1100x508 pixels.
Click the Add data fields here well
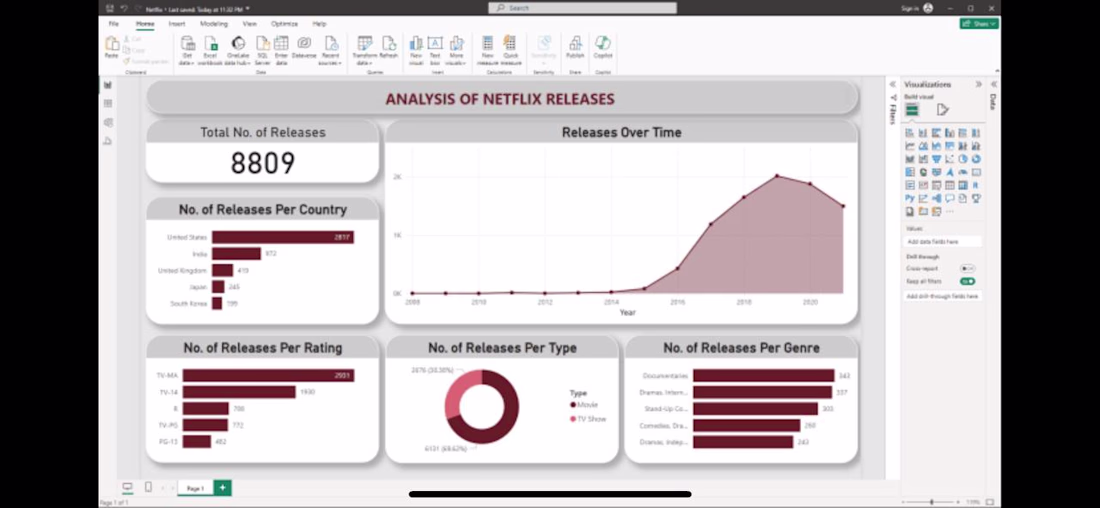943,241
